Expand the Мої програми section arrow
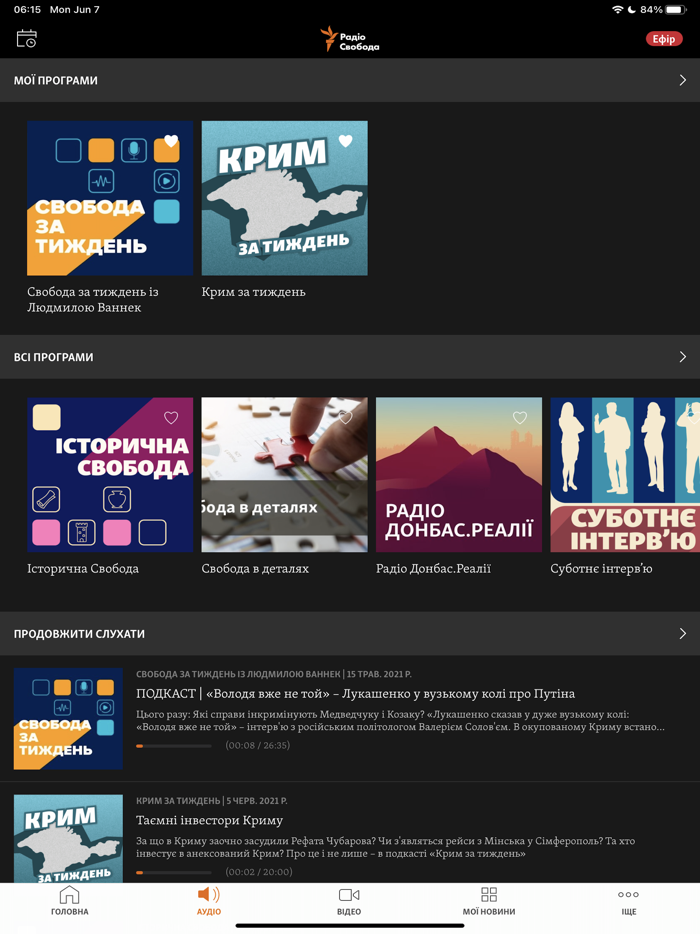This screenshot has height=934, width=700. tap(683, 80)
